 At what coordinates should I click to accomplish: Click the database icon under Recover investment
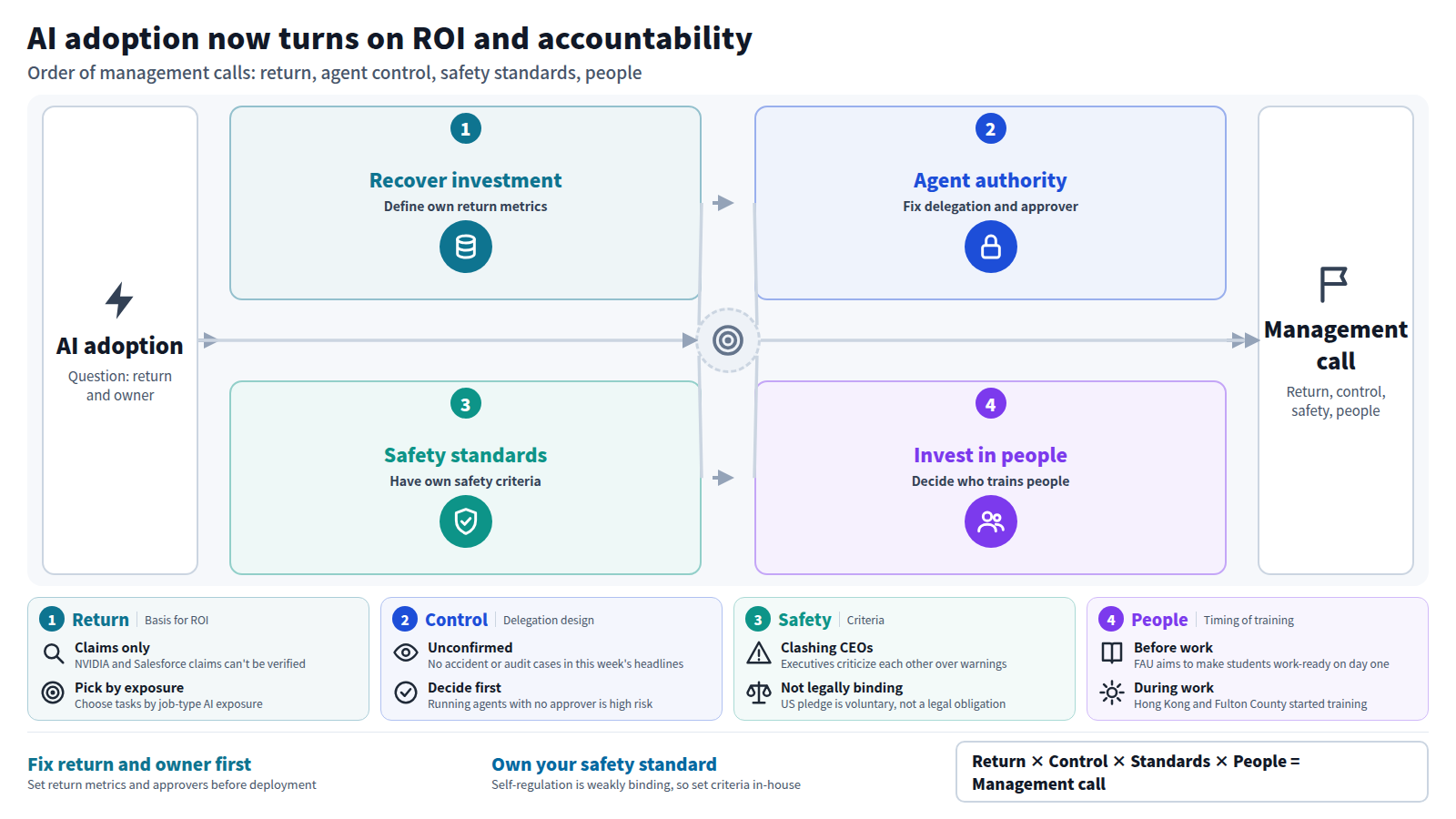click(x=466, y=247)
